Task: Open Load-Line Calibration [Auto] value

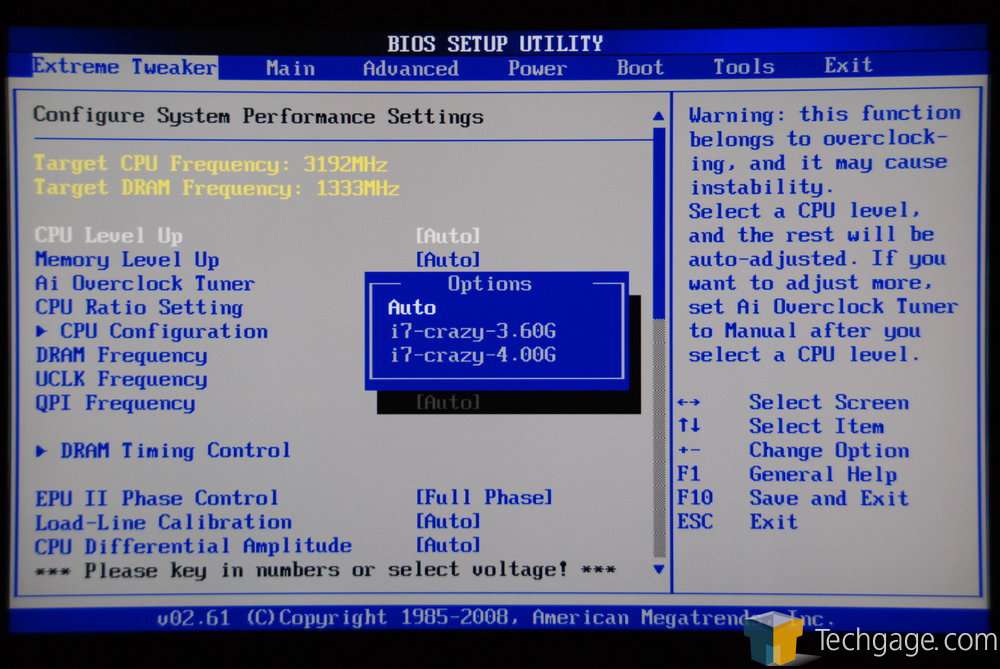Action: [x=448, y=522]
